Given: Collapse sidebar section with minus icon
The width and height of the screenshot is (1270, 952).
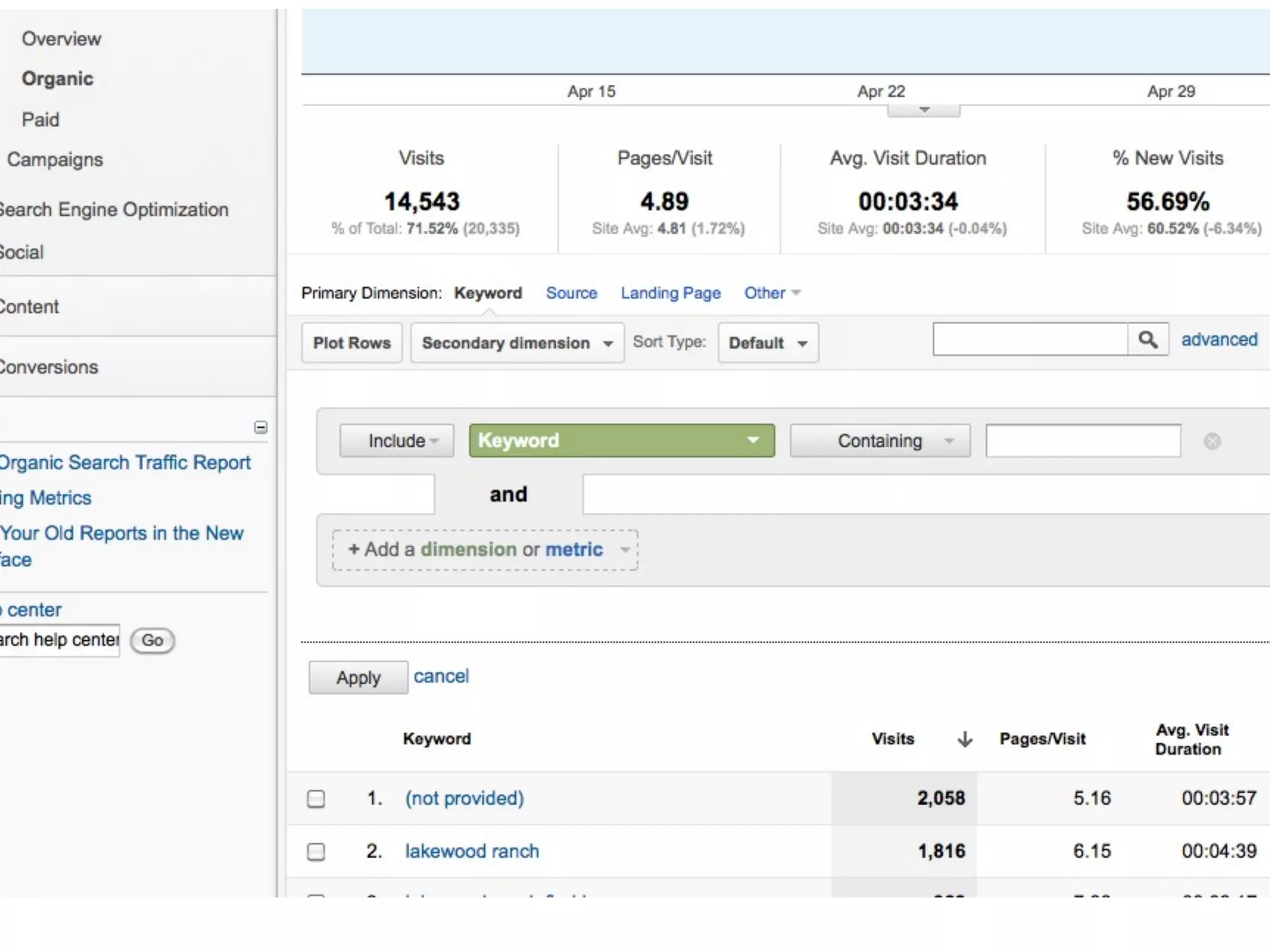Looking at the screenshot, I should (x=260, y=427).
